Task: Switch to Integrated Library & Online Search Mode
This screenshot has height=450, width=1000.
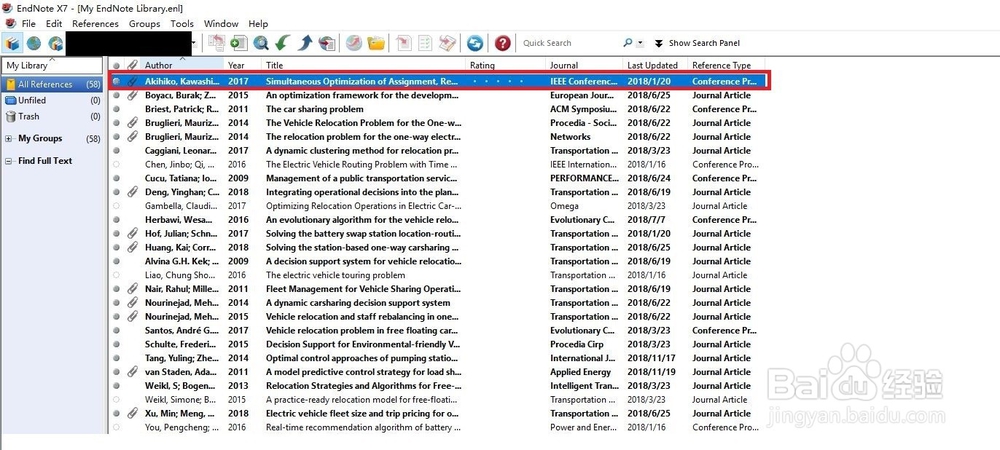Action: 55,43
